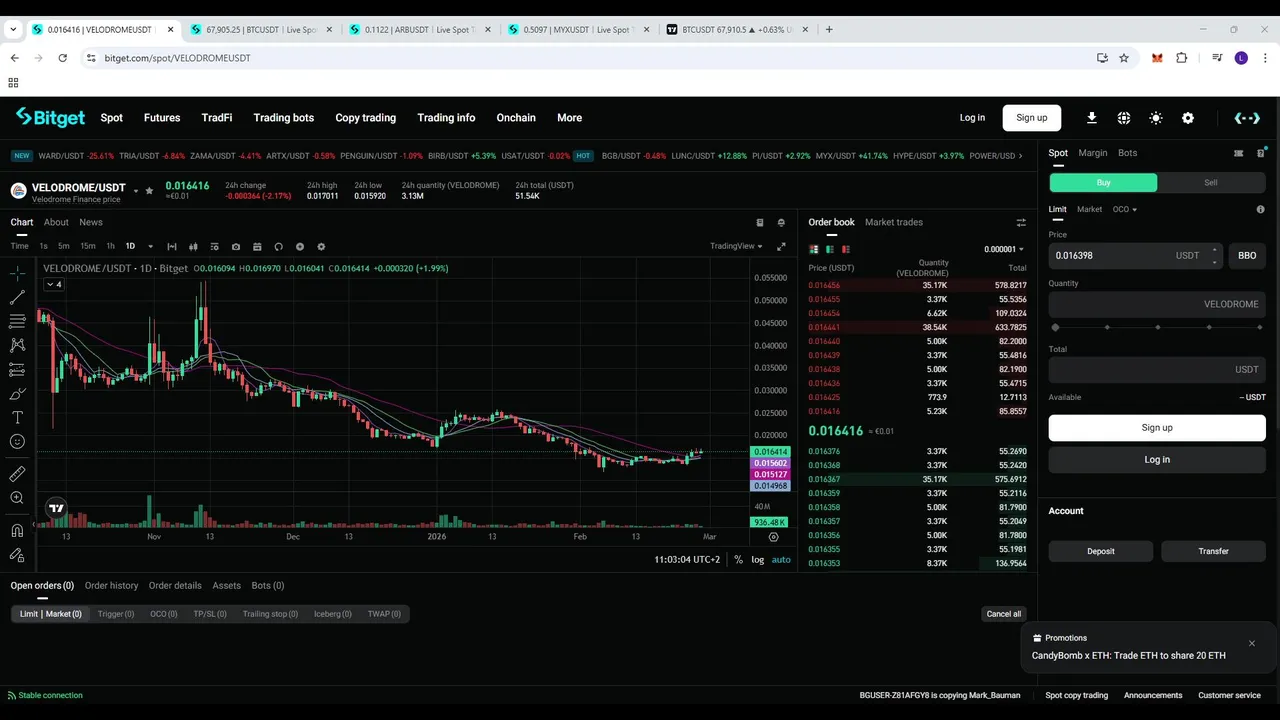Open site settings gear in header
Screen dimensions: 1280x720
(x=1188, y=118)
